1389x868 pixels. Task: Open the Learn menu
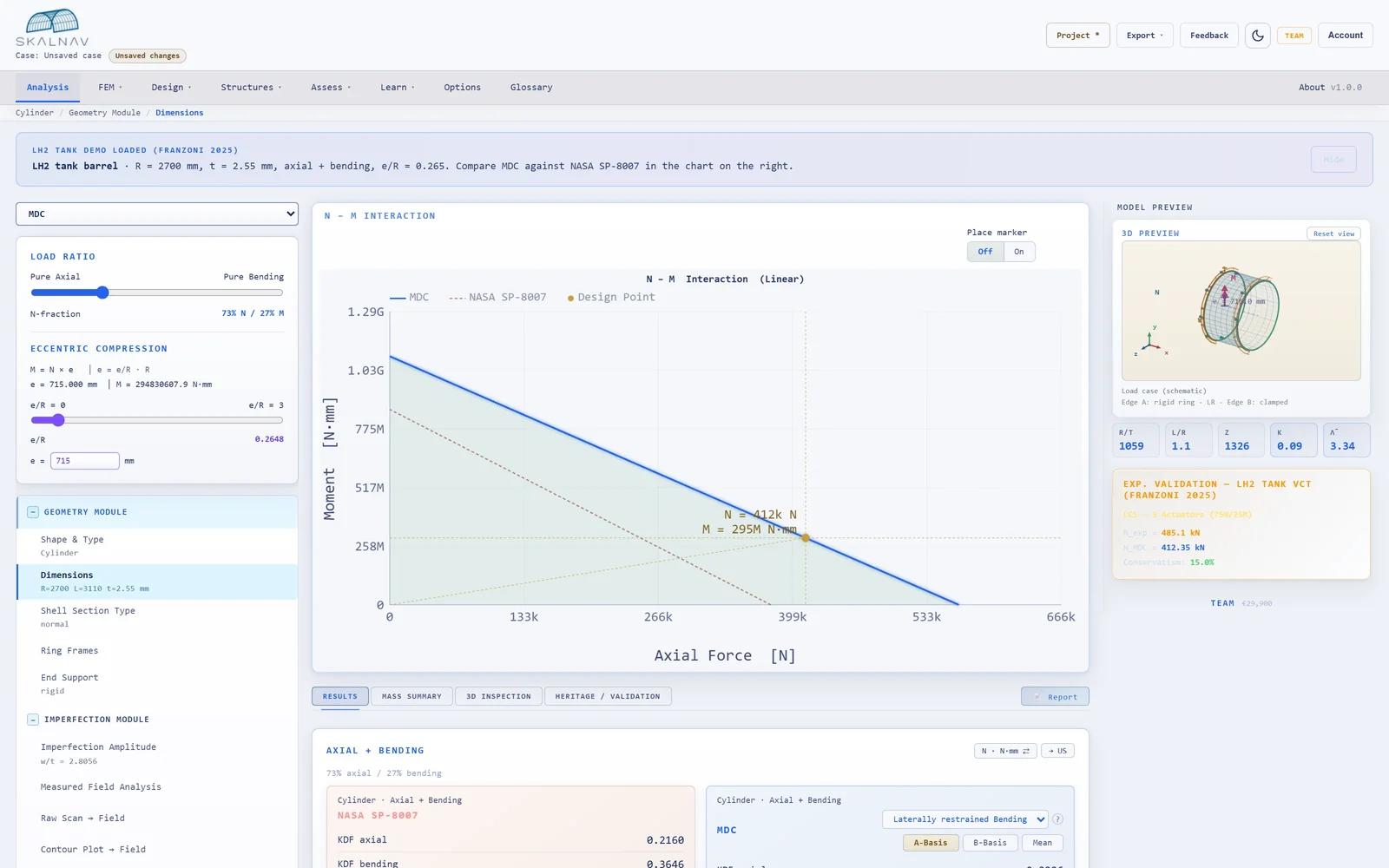tap(398, 88)
